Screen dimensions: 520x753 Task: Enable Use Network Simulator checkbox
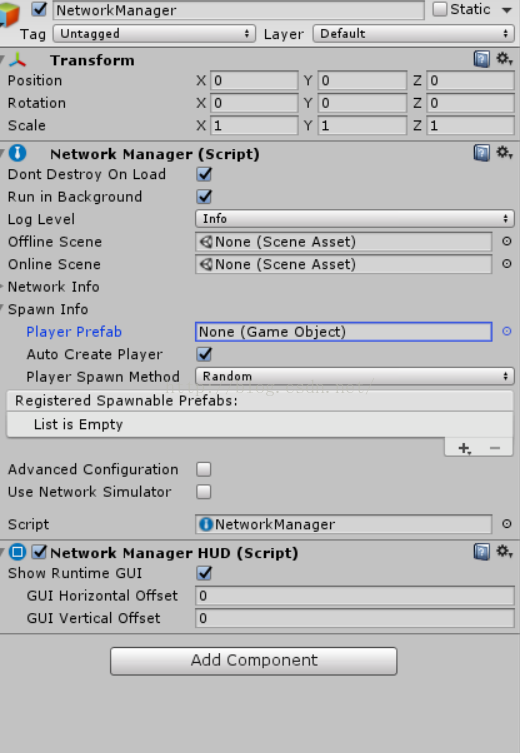click(x=204, y=492)
